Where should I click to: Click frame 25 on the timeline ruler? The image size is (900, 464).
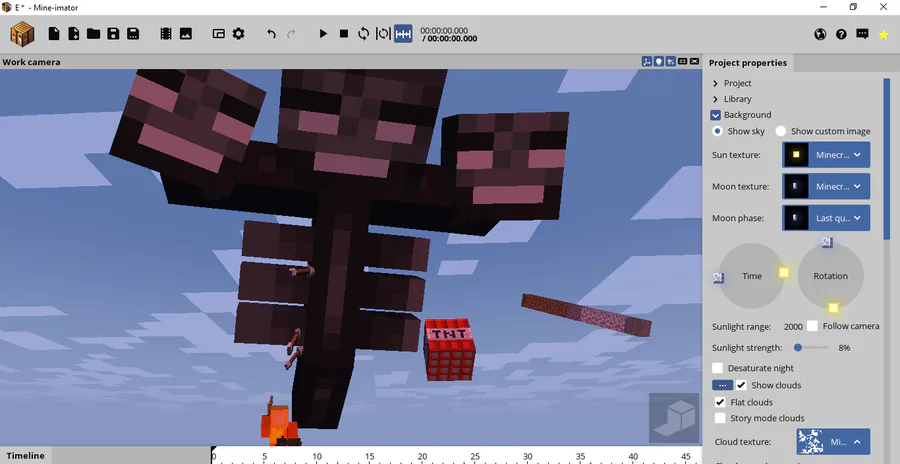(x=475, y=457)
